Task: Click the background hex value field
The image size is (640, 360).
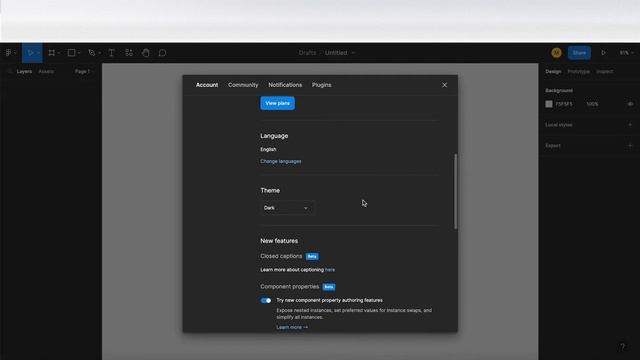Action: 564,104
